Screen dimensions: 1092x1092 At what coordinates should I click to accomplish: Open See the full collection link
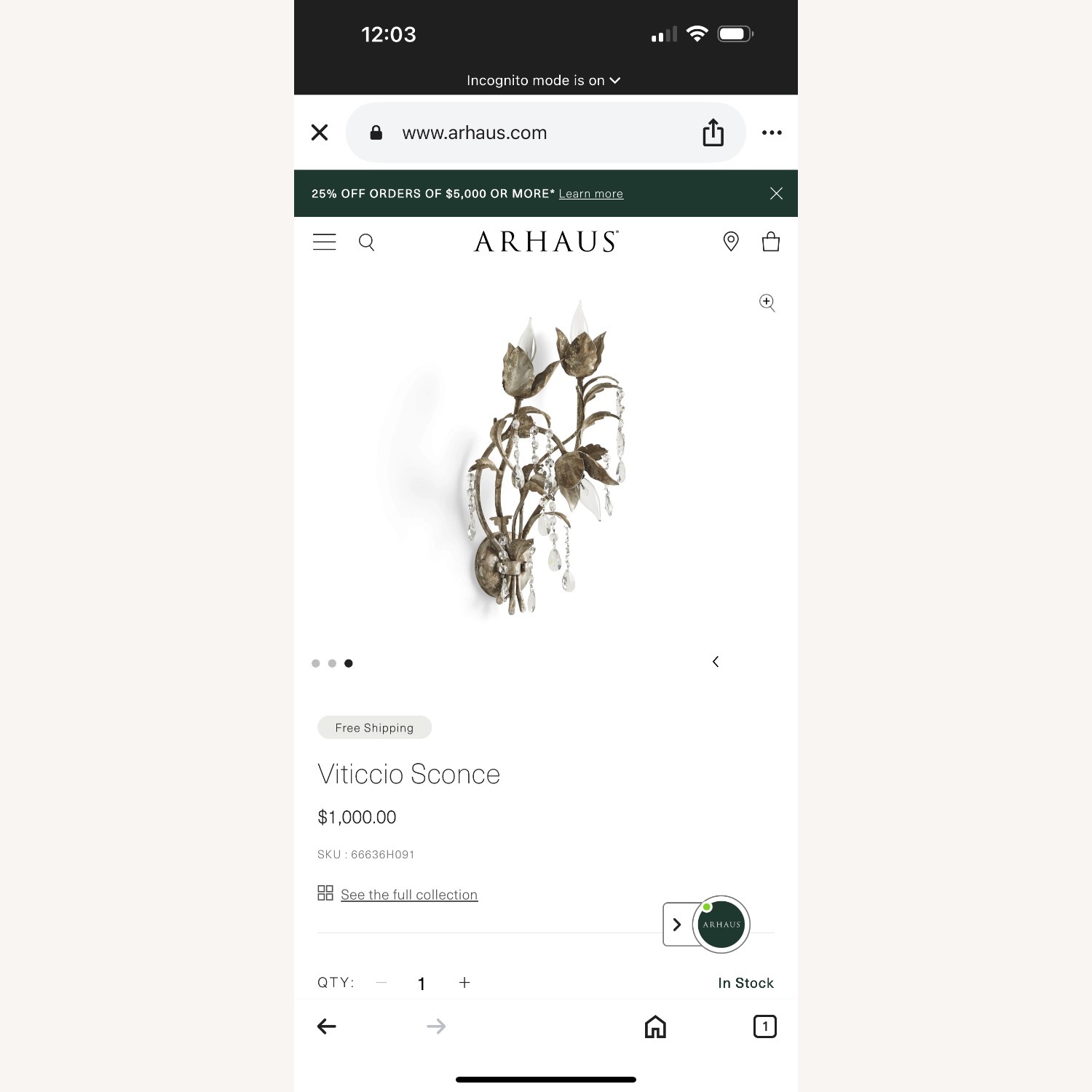[x=409, y=895]
